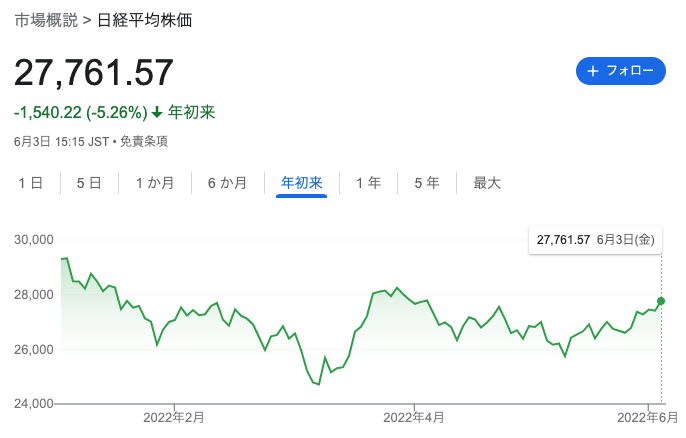
Task: Show the 5 年 range tab
Action: [x=427, y=183]
